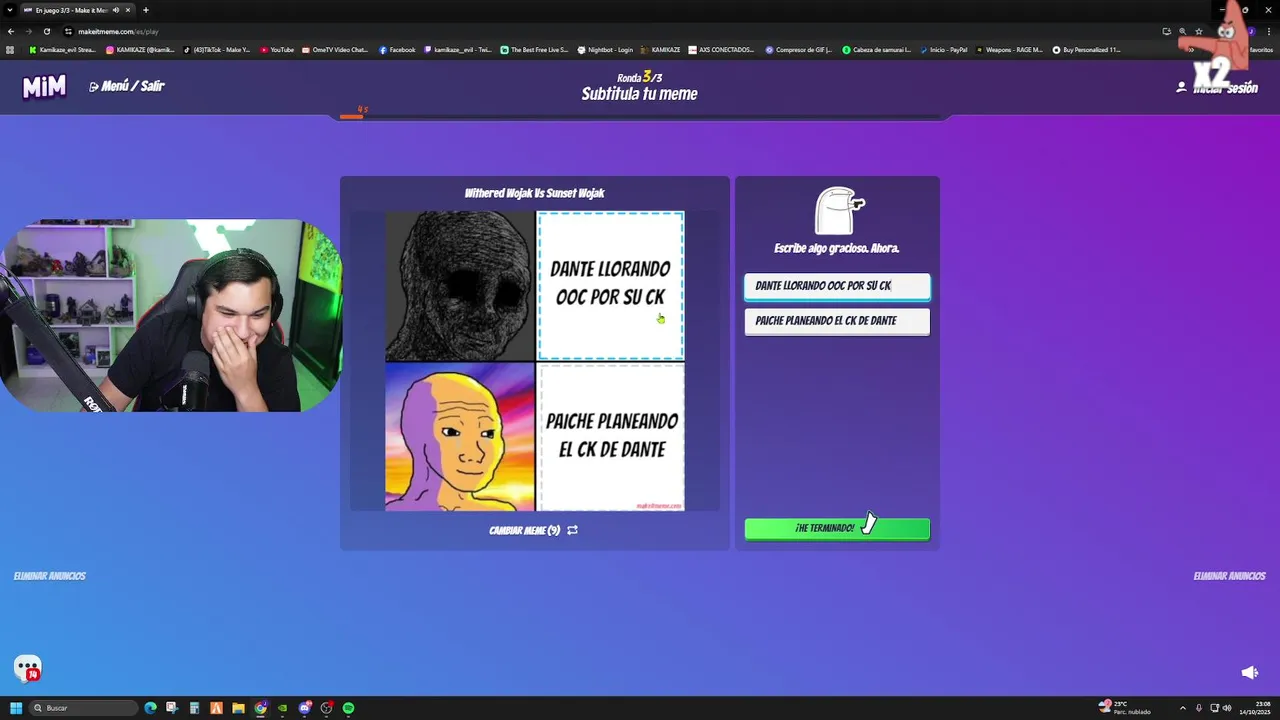
Task: Click CAMBIAR MEME (5) button
Action: pyautogui.click(x=533, y=530)
